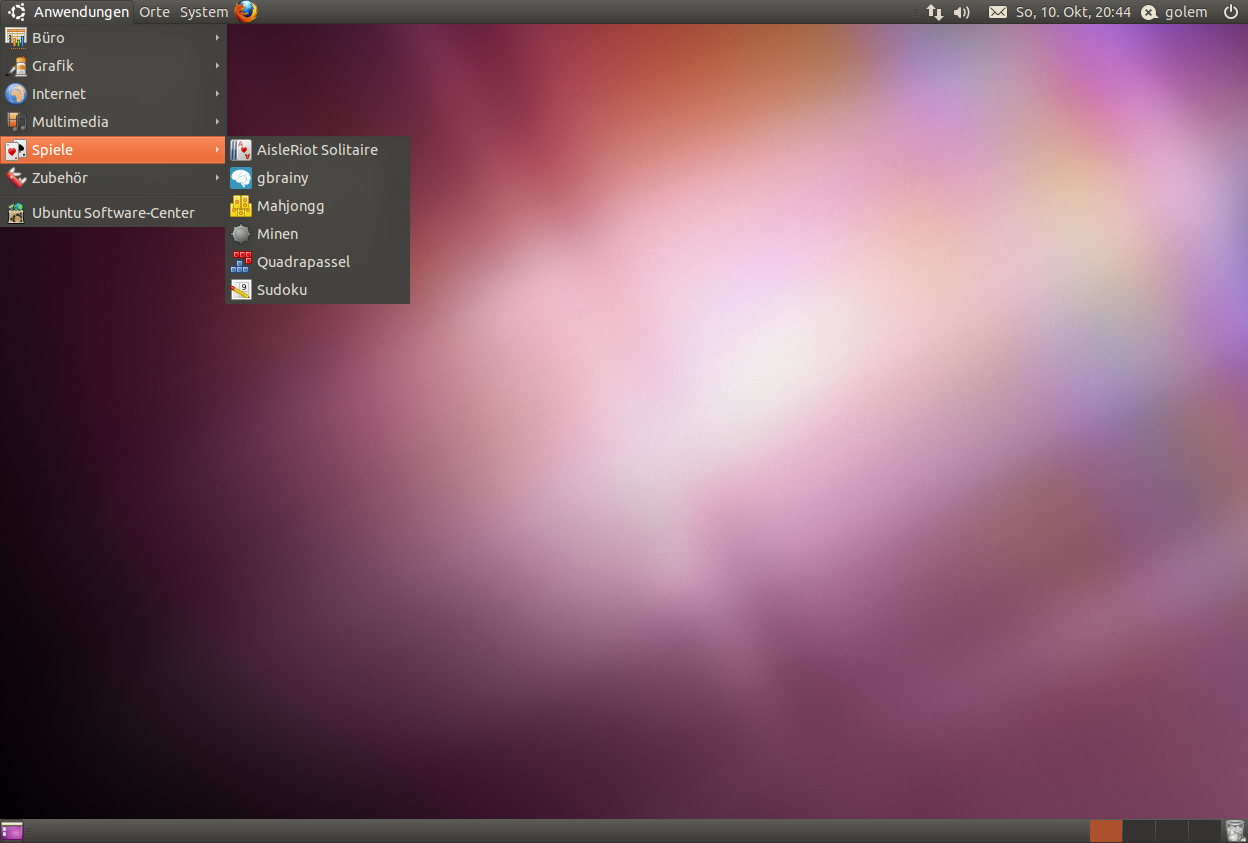The height and width of the screenshot is (843, 1248).
Task: Expand the Büro submenu arrow
Action: click(217, 38)
